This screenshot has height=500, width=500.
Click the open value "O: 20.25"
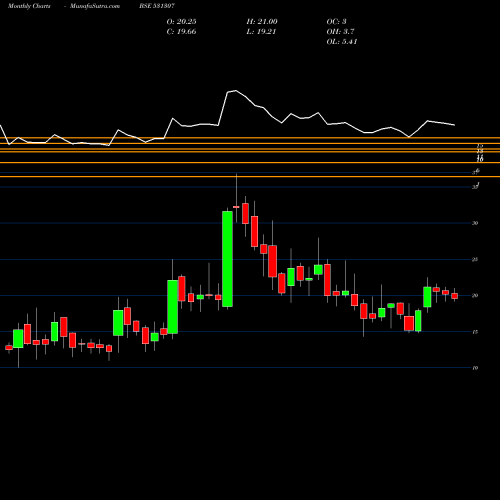point(181,22)
